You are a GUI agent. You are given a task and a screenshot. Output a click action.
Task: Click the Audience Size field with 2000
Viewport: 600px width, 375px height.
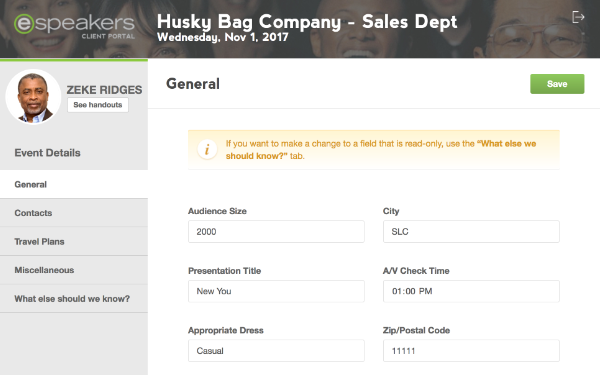point(276,232)
